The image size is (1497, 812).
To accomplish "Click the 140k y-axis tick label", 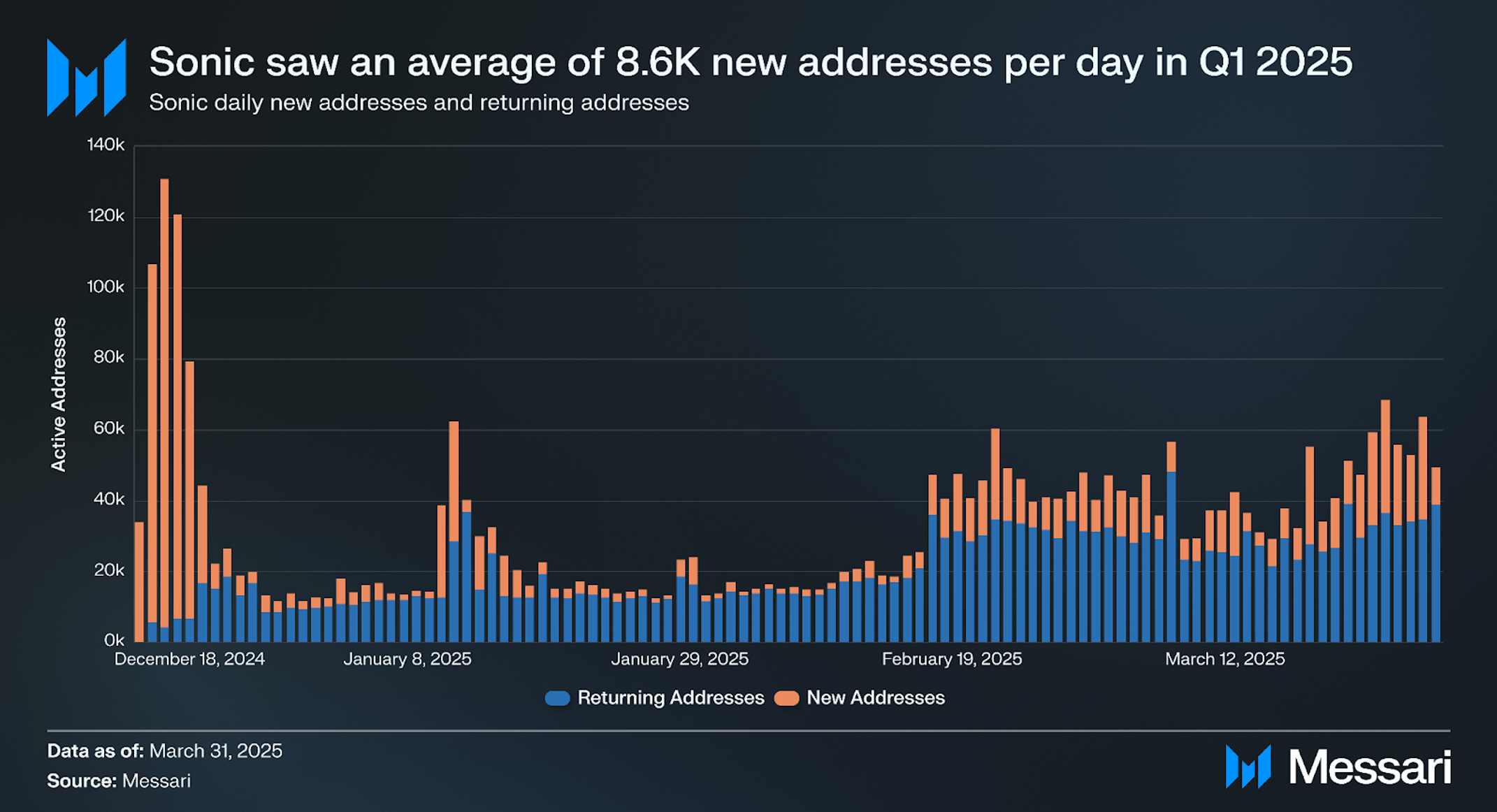I will tap(106, 145).
